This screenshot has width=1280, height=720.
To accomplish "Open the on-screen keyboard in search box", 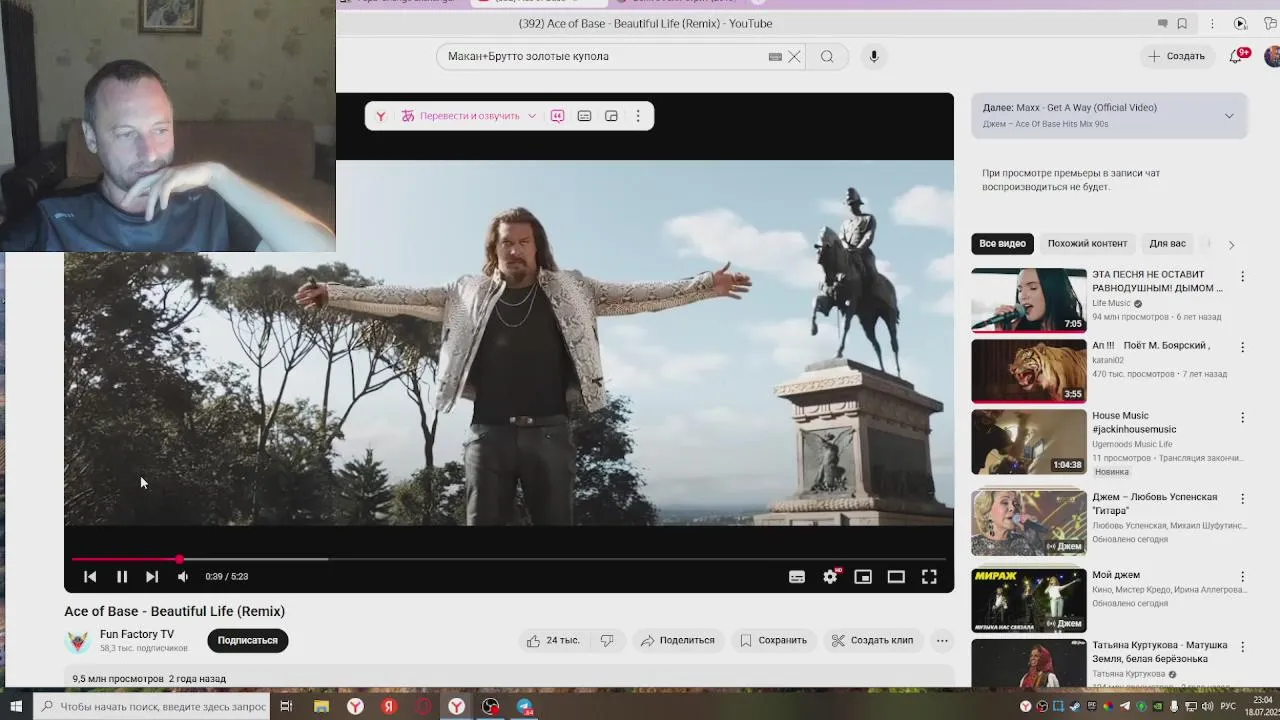I will point(775,57).
